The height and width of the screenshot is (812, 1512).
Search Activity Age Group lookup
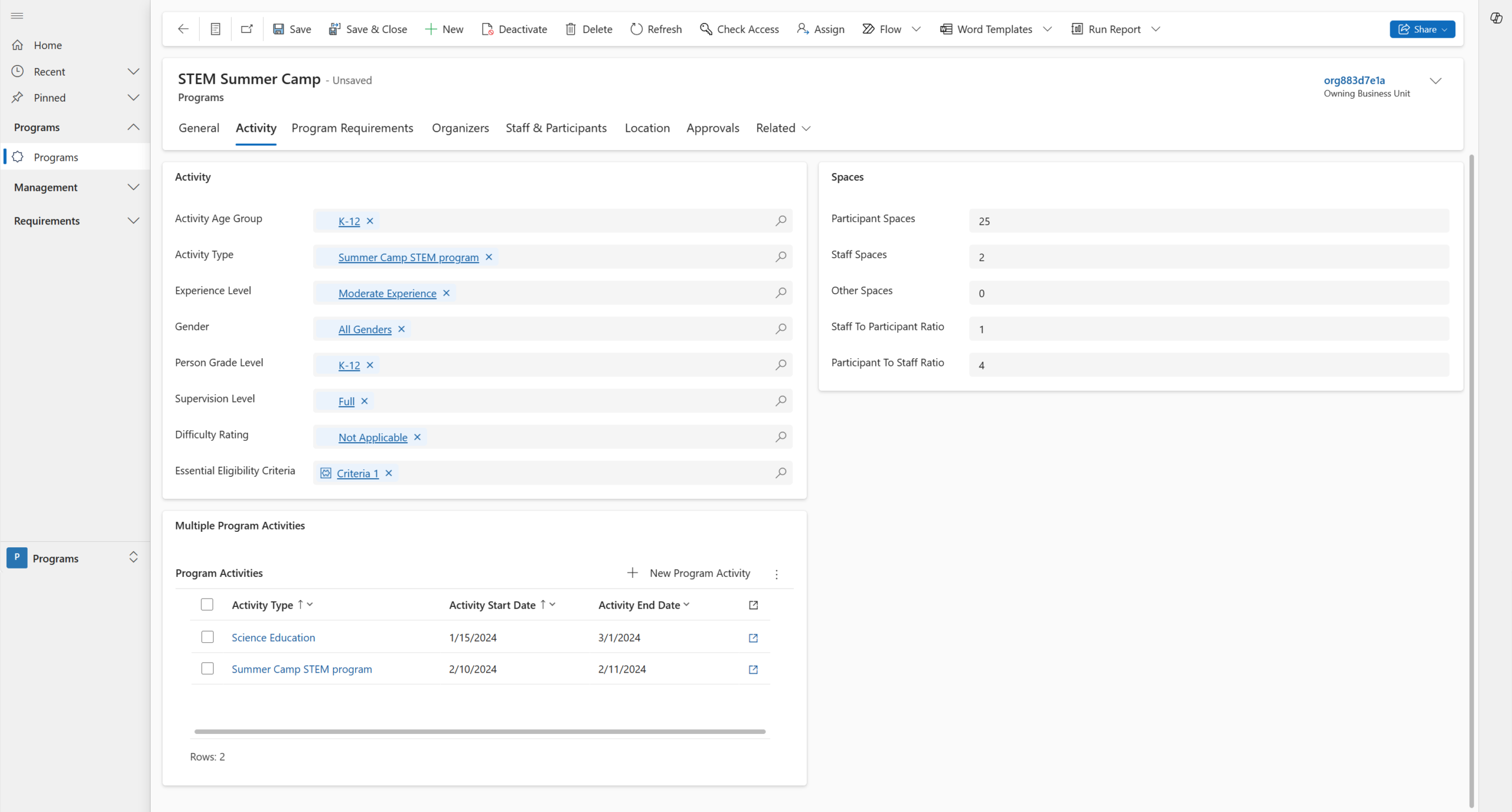point(781,221)
